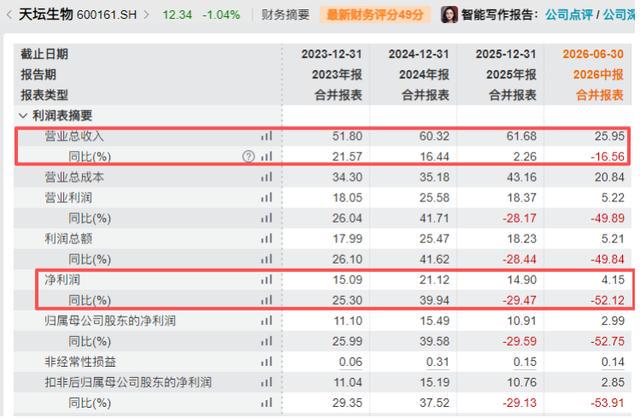Click the 2023年报 report period label
This screenshot has height=418, width=640.
pos(337,74)
